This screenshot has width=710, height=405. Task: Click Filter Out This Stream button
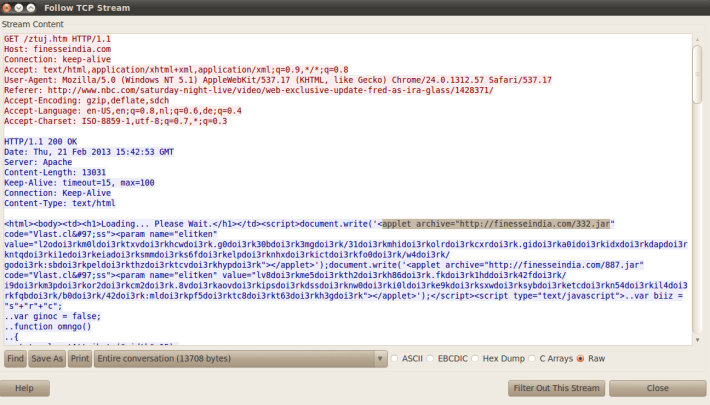pyautogui.click(x=556, y=388)
